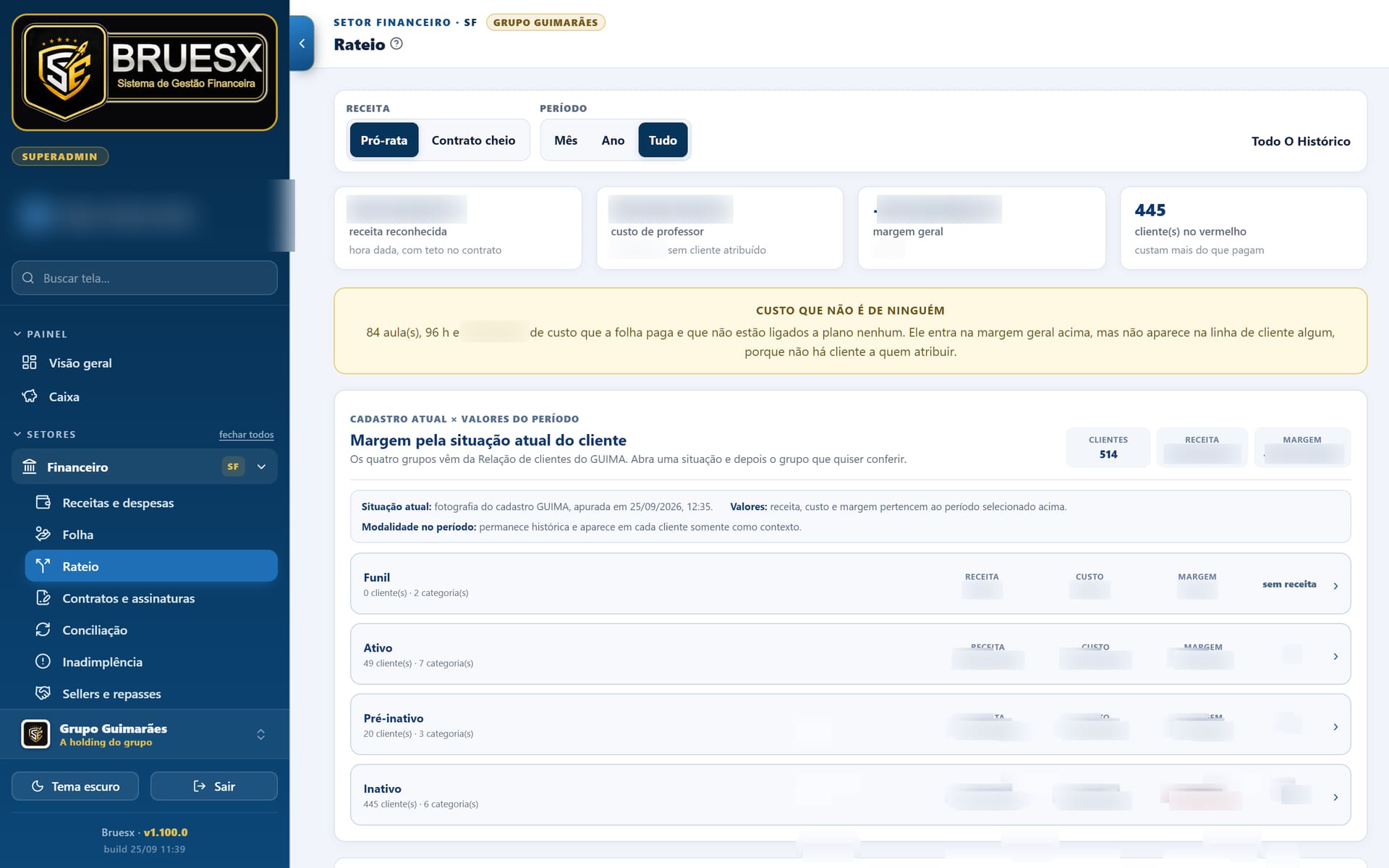Click the moon icon on Tema escuro

(38, 786)
